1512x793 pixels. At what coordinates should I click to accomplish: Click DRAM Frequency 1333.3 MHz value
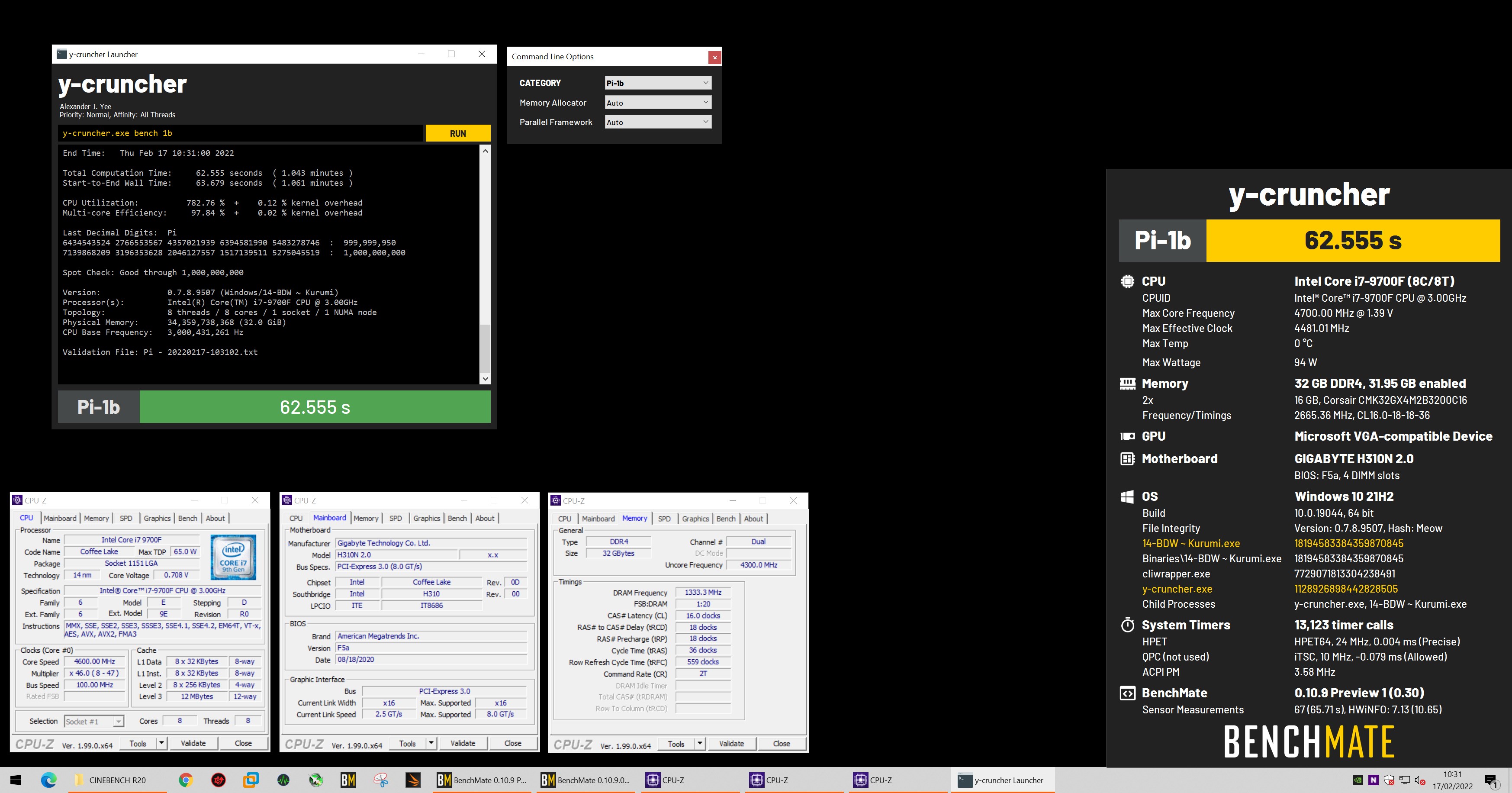pos(703,592)
